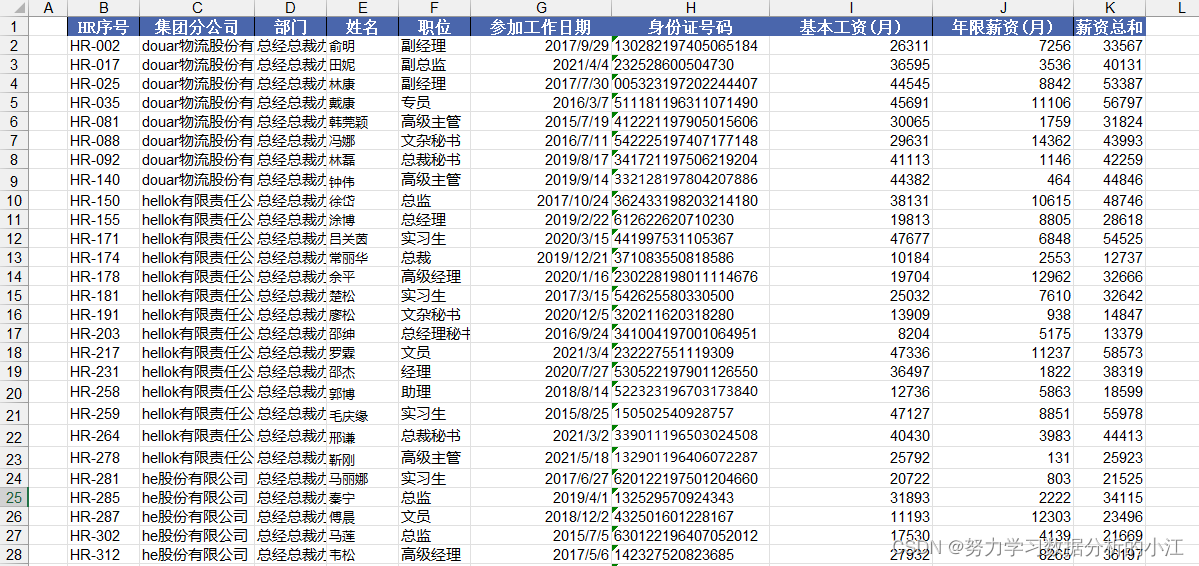The image size is (1199, 566).
Task: Click seniority pay cell 7256
Action: click(1003, 46)
